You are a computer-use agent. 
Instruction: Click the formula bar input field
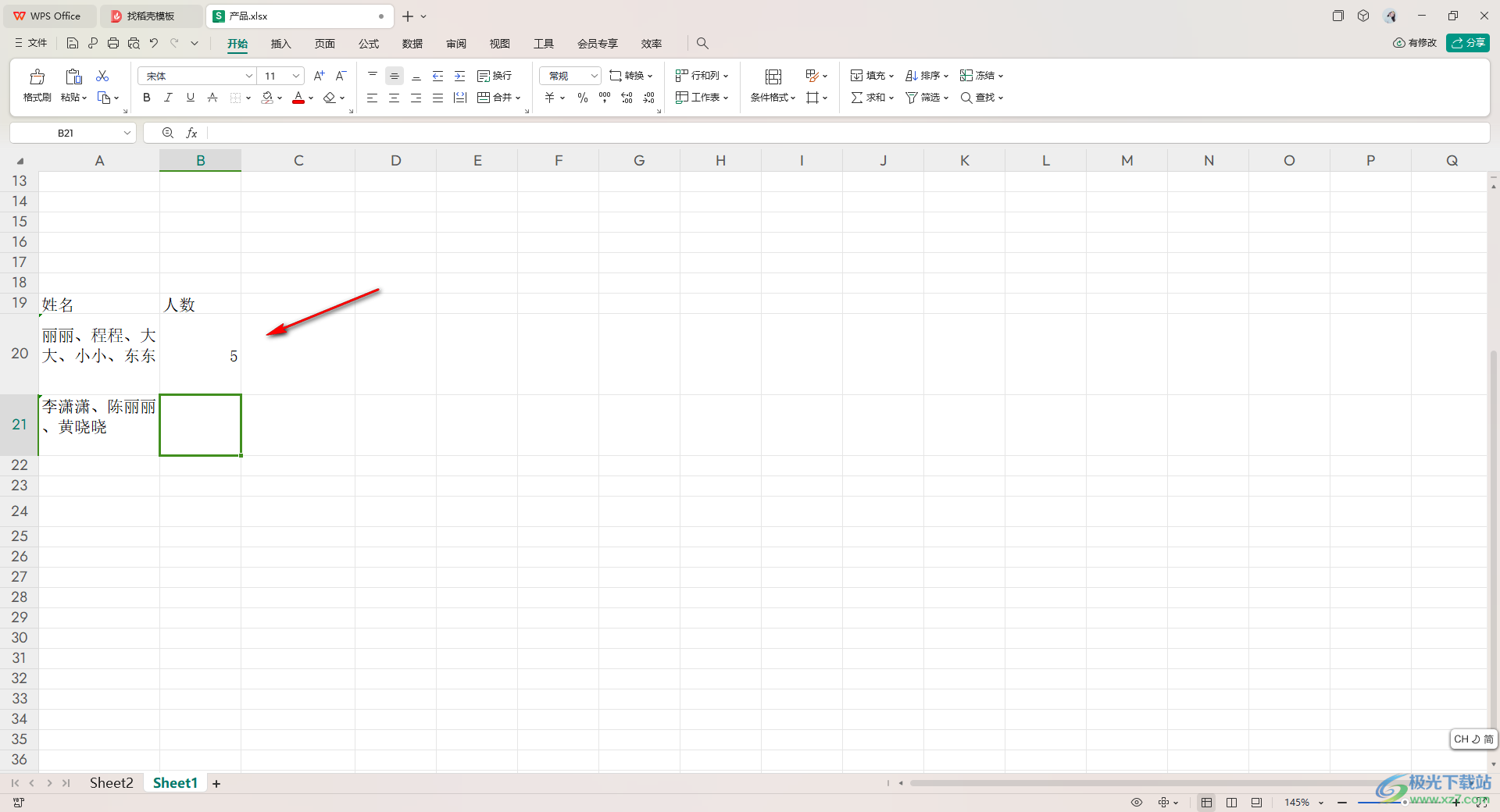pos(848,133)
